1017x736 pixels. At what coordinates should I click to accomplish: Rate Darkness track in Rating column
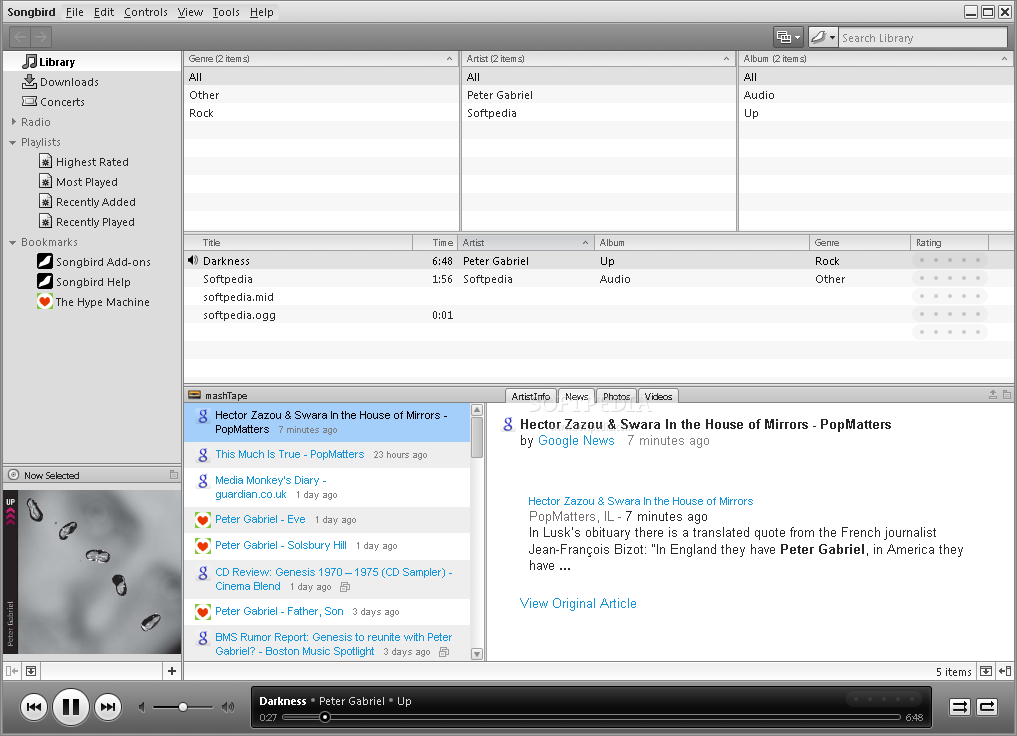click(950, 261)
